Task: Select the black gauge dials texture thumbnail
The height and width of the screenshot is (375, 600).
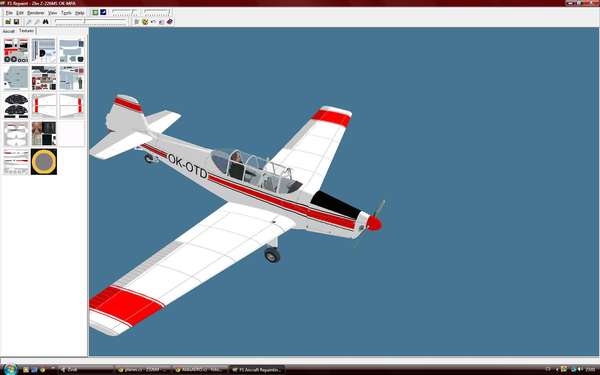Action: (x=16, y=106)
